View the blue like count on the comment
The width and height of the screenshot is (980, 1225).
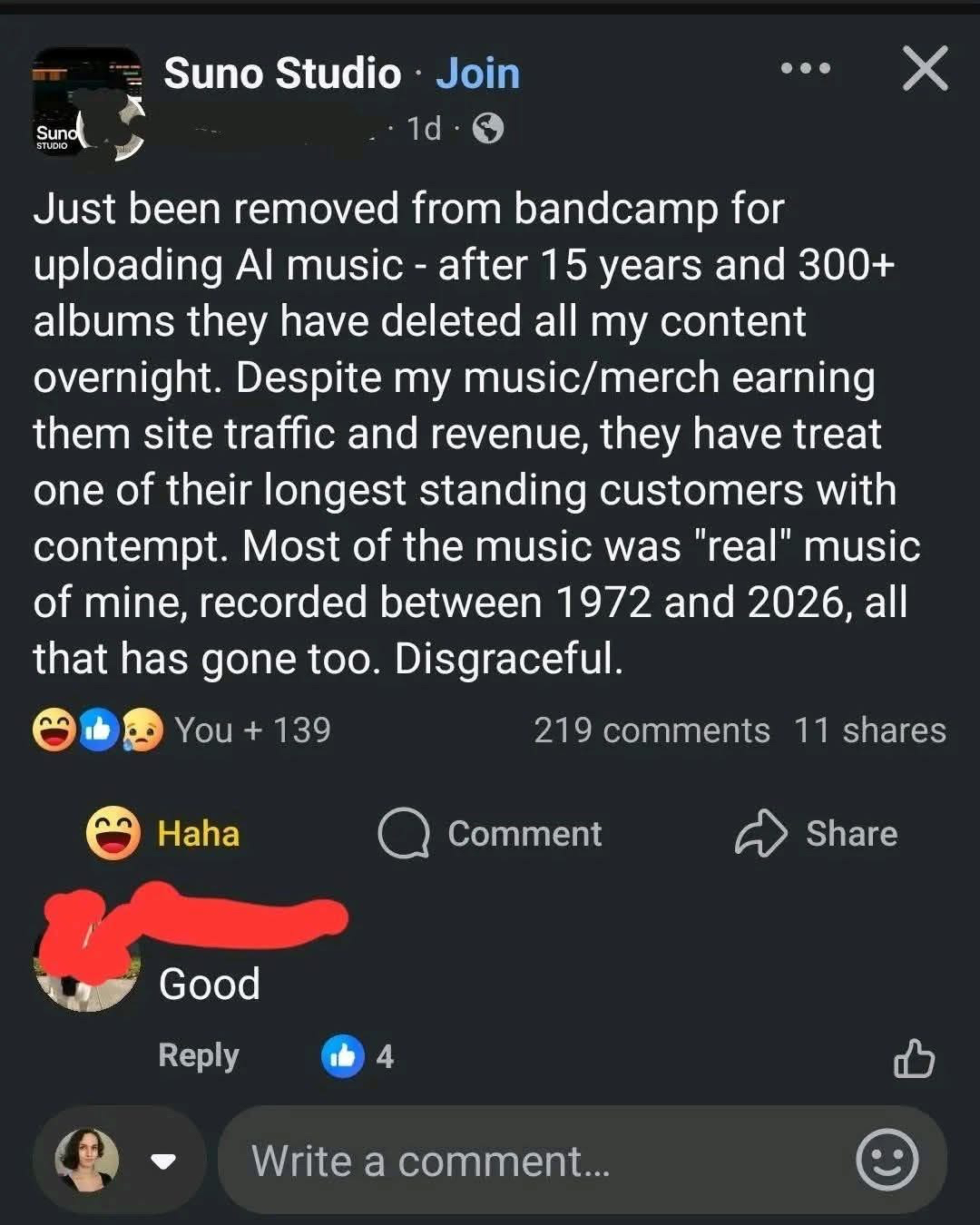358,1056
